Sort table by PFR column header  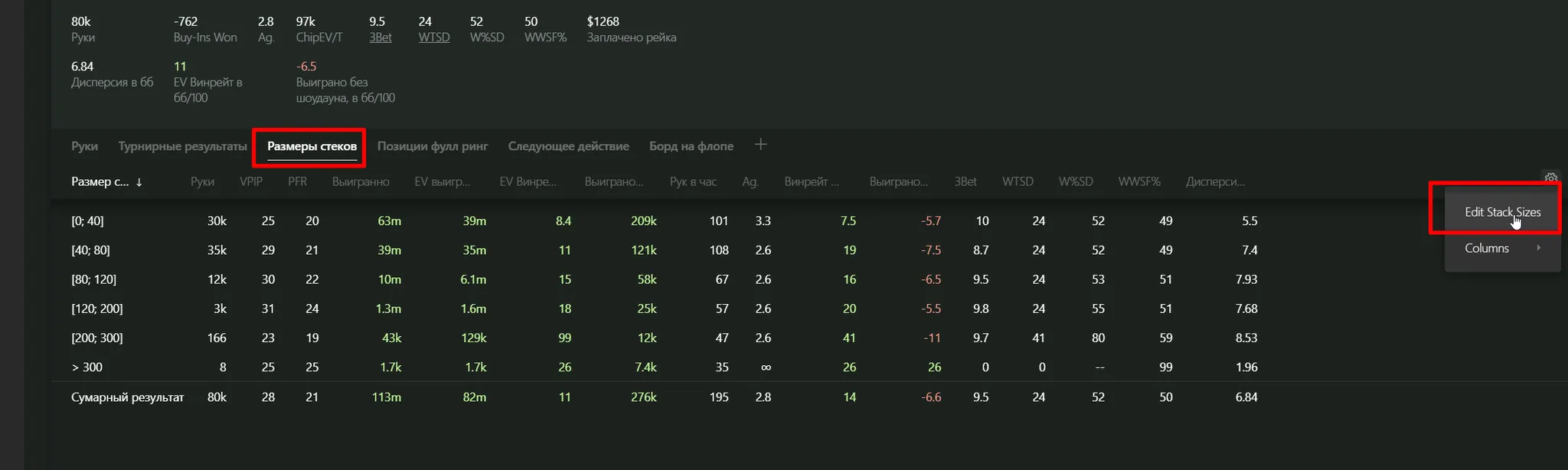(x=297, y=182)
